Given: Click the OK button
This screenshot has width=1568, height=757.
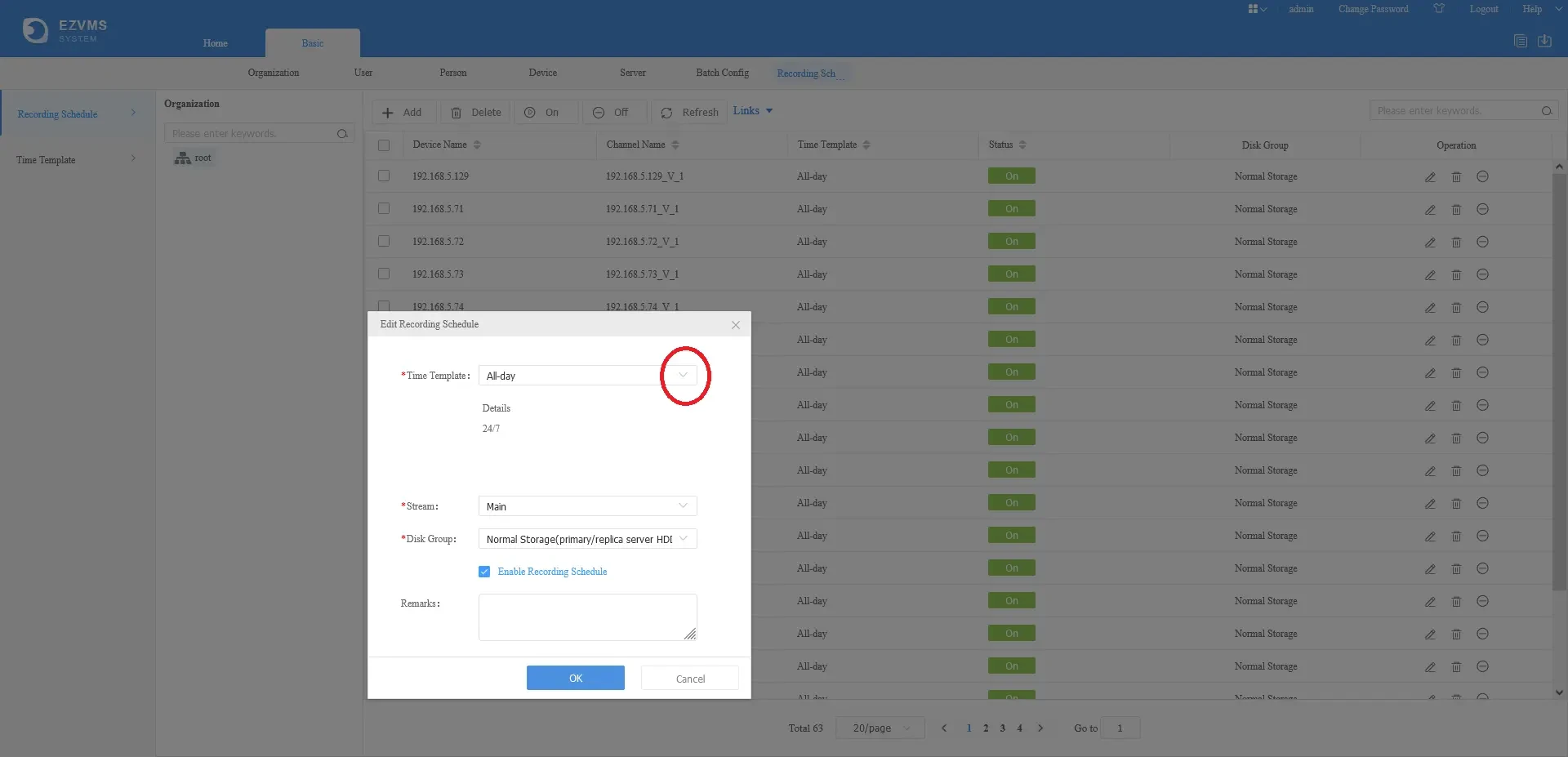Looking at the screenshot, I should [576, 679].
